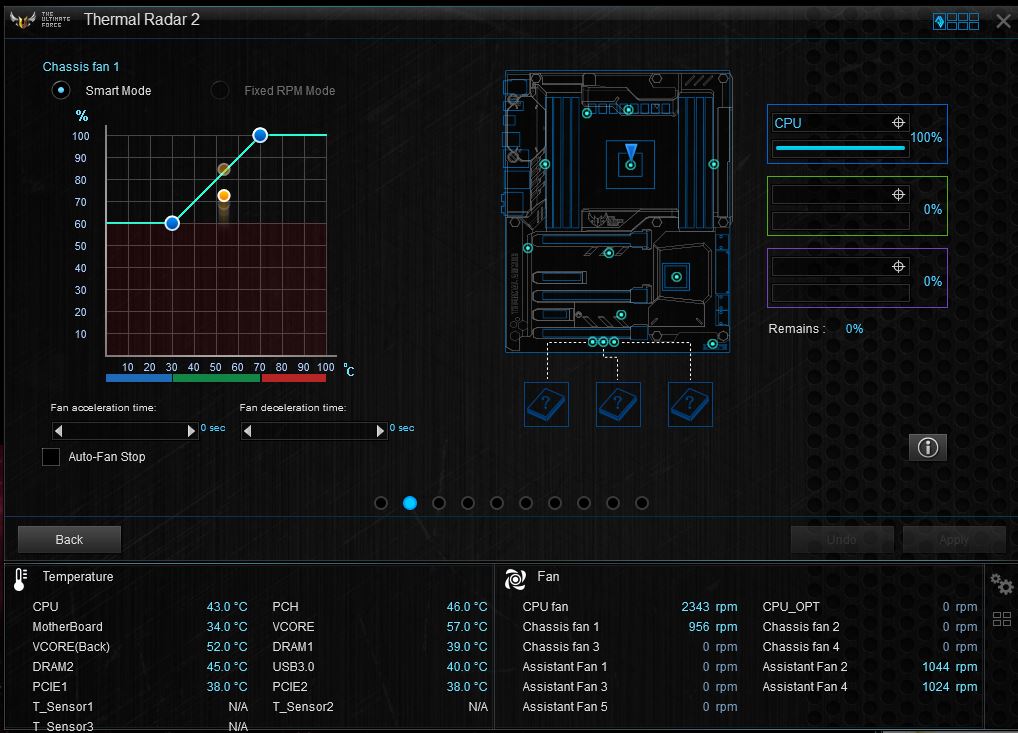Click the DRAM2 temperature 45.0 °C
This screenshot has height=733, width=1018.
pos(227,667)
